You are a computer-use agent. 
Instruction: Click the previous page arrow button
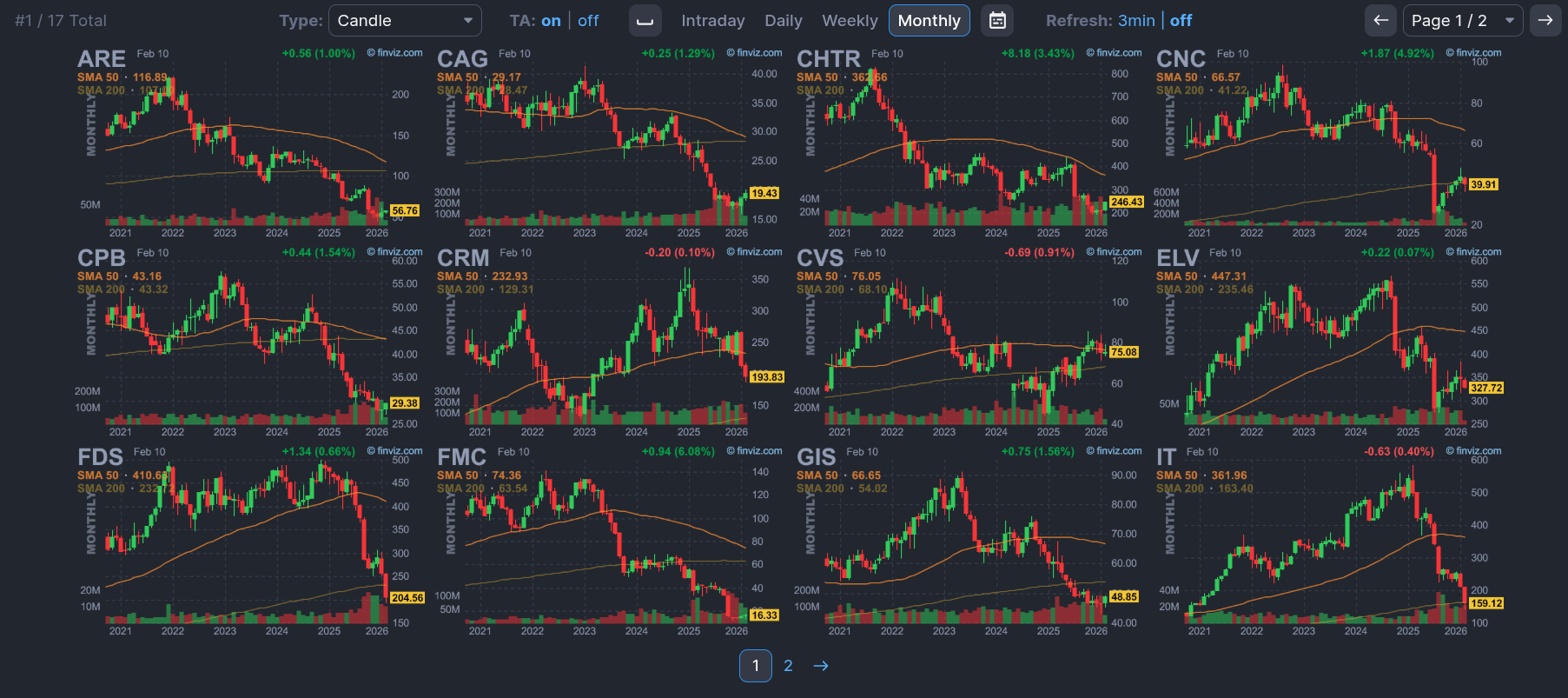pos(1380,21)
